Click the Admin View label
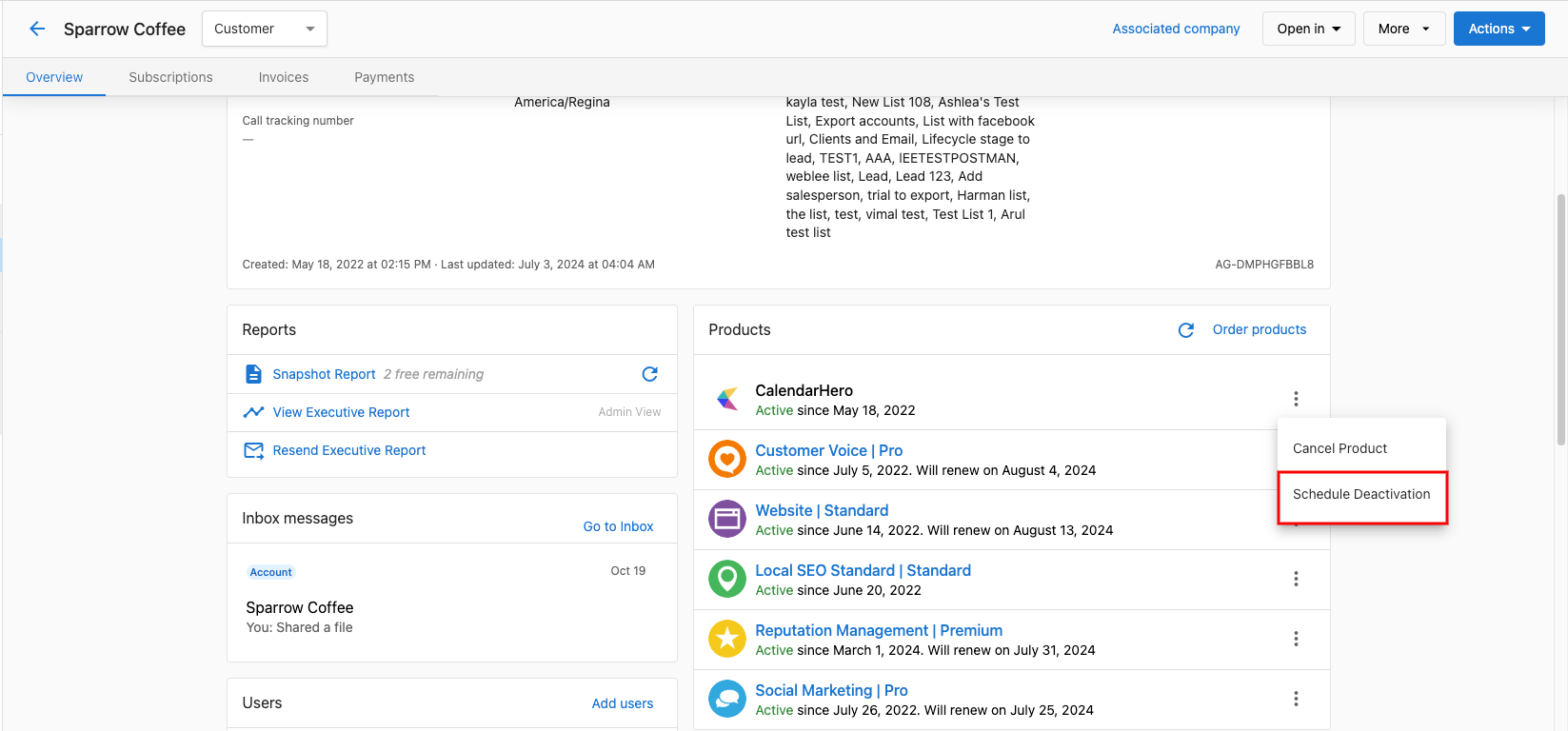 point(629,412)
